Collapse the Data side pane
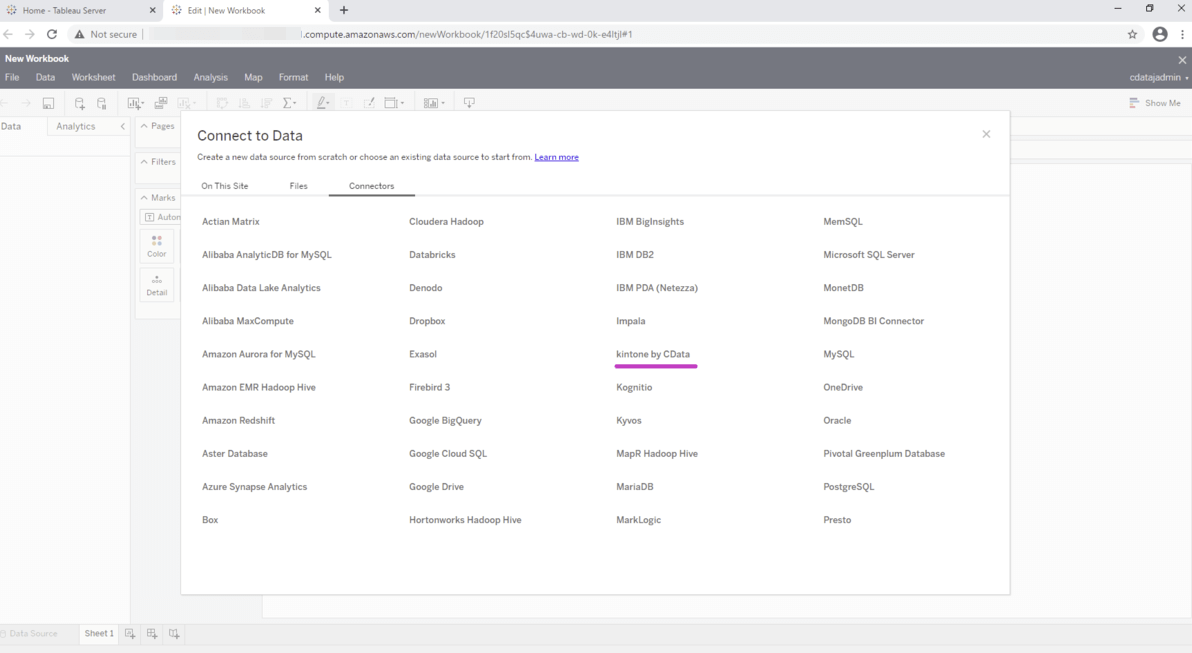 pos(123,127)
